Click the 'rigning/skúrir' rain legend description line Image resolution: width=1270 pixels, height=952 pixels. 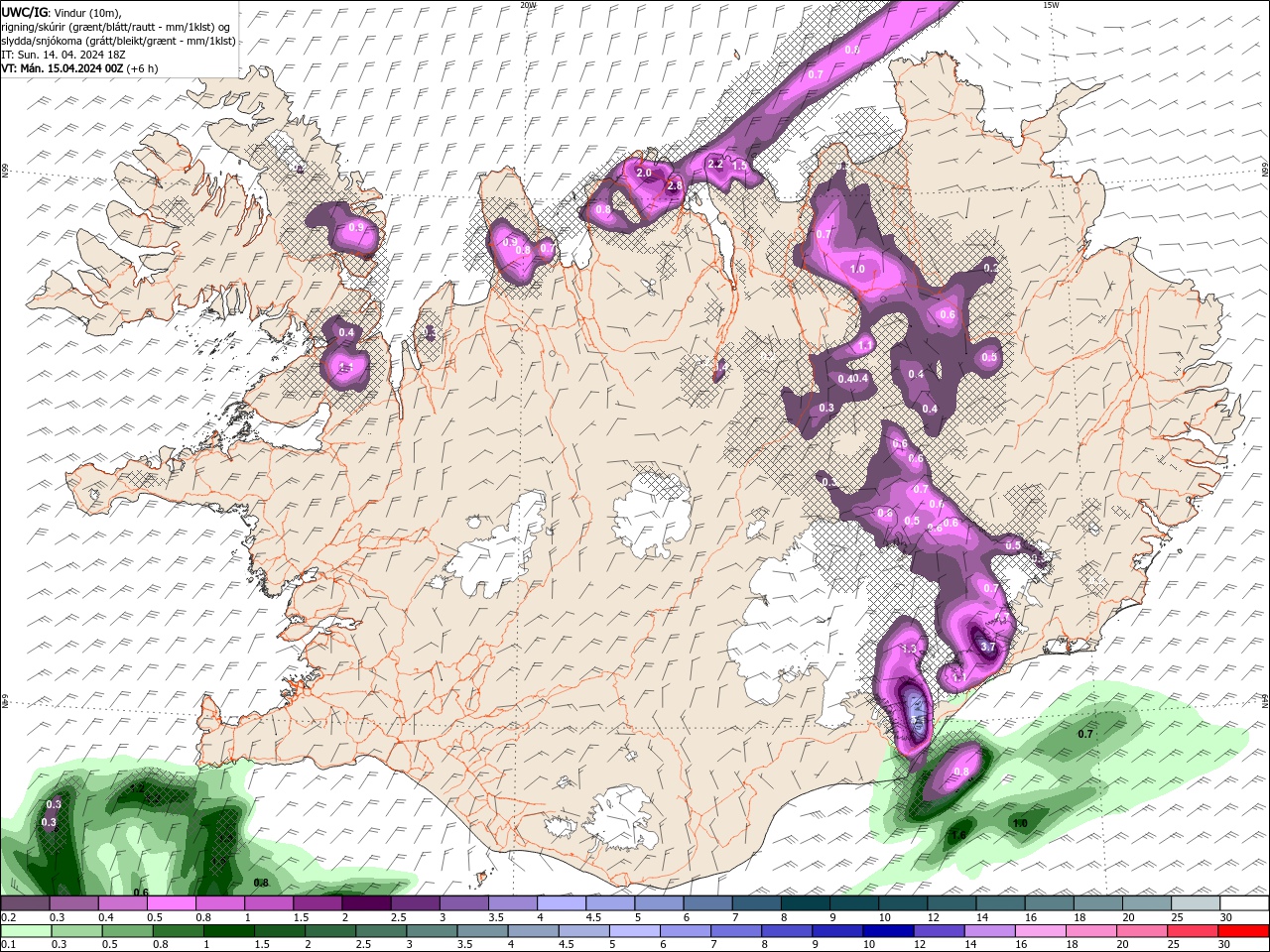[116, 26]
